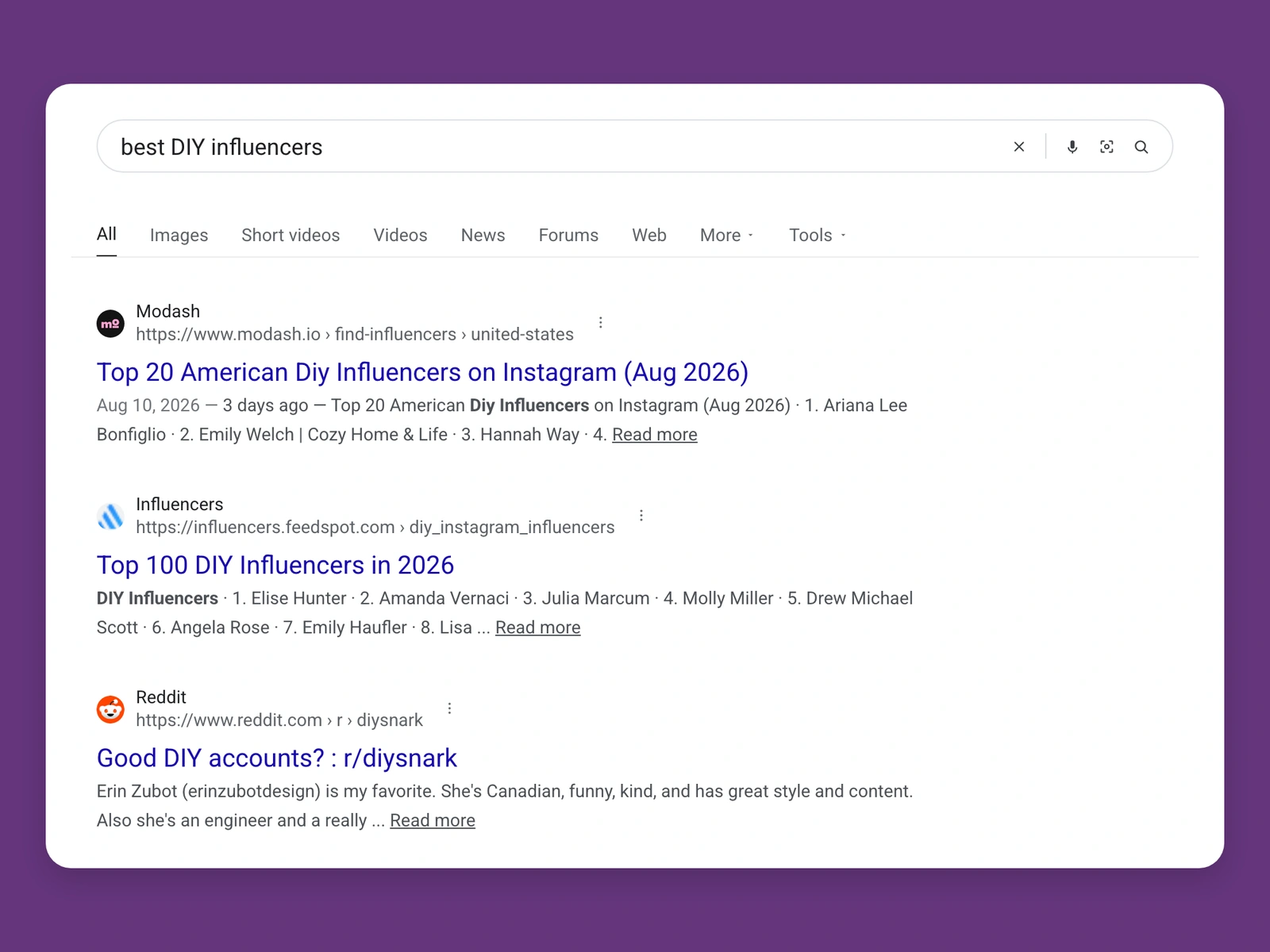Image resolution: width=1270 pixels, height=952 pixels.
Task: Open the Forums tab
Action: click(568, 235)
